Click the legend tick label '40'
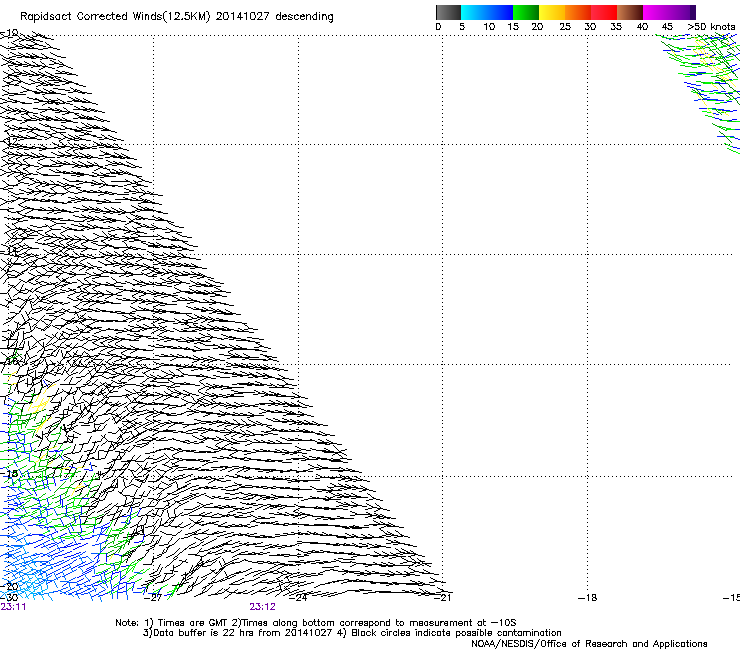The image size is (740, 650). (642, 27)
